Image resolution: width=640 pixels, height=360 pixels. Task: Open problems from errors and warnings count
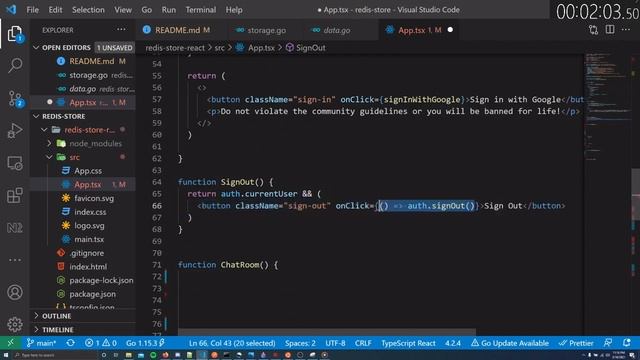point(100,343)
